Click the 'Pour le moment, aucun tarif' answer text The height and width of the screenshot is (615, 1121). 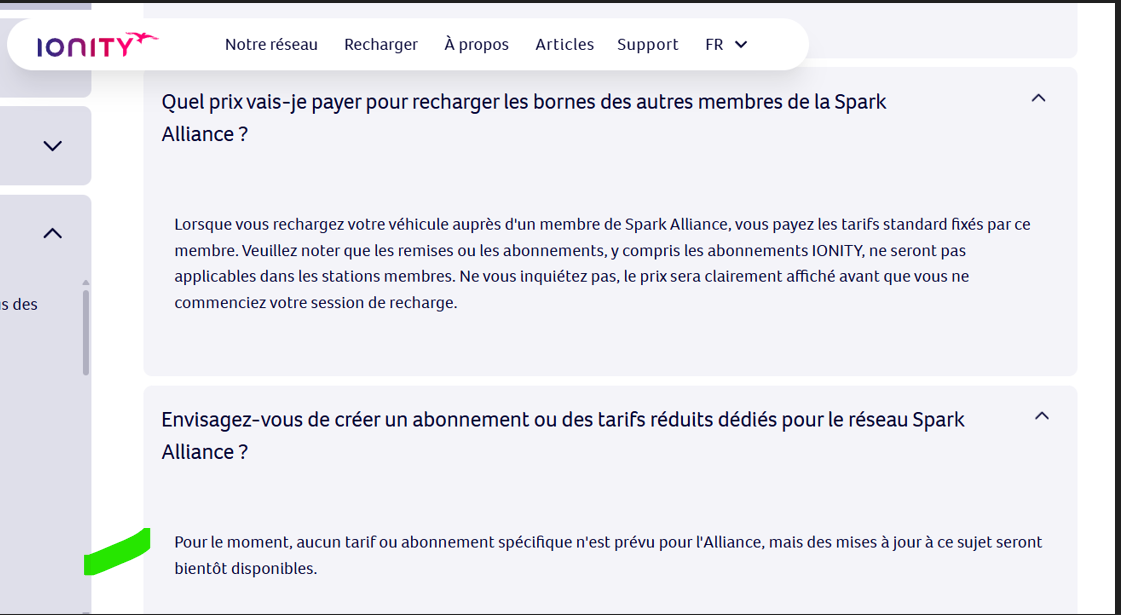coord(608,556)
